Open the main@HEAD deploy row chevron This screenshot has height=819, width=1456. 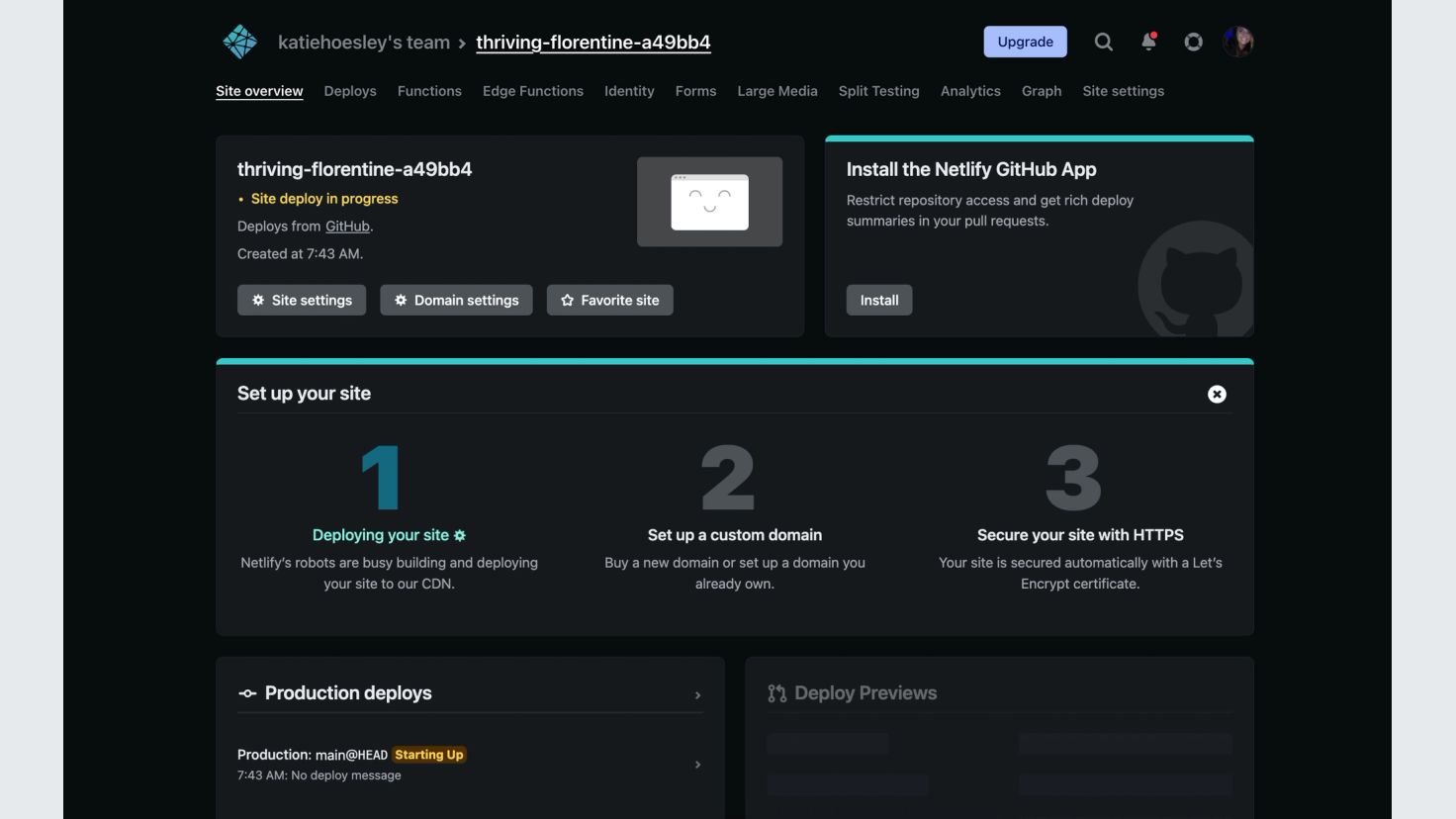click(697, 765)
